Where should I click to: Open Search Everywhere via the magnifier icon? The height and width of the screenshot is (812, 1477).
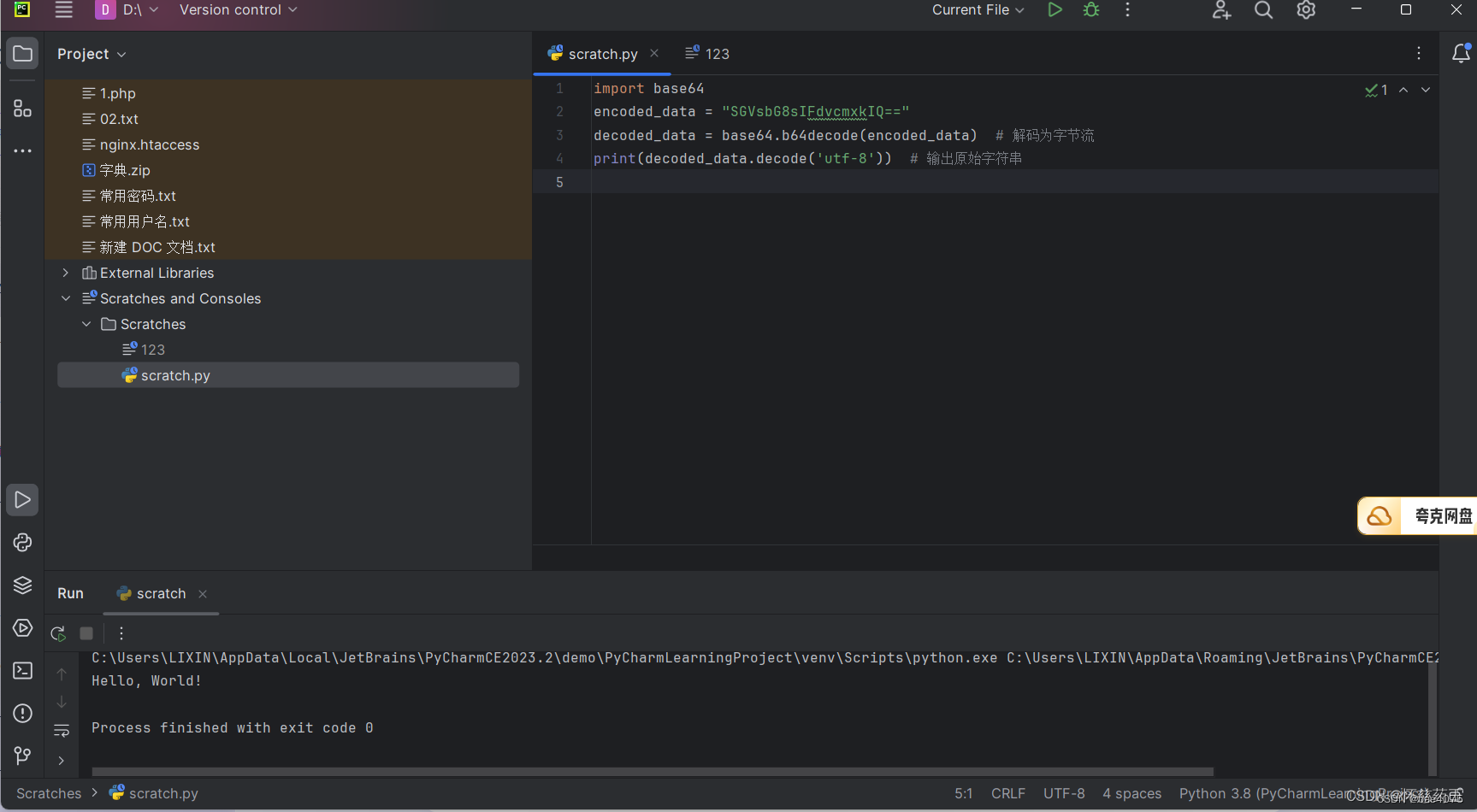(x=1263, y=10)
